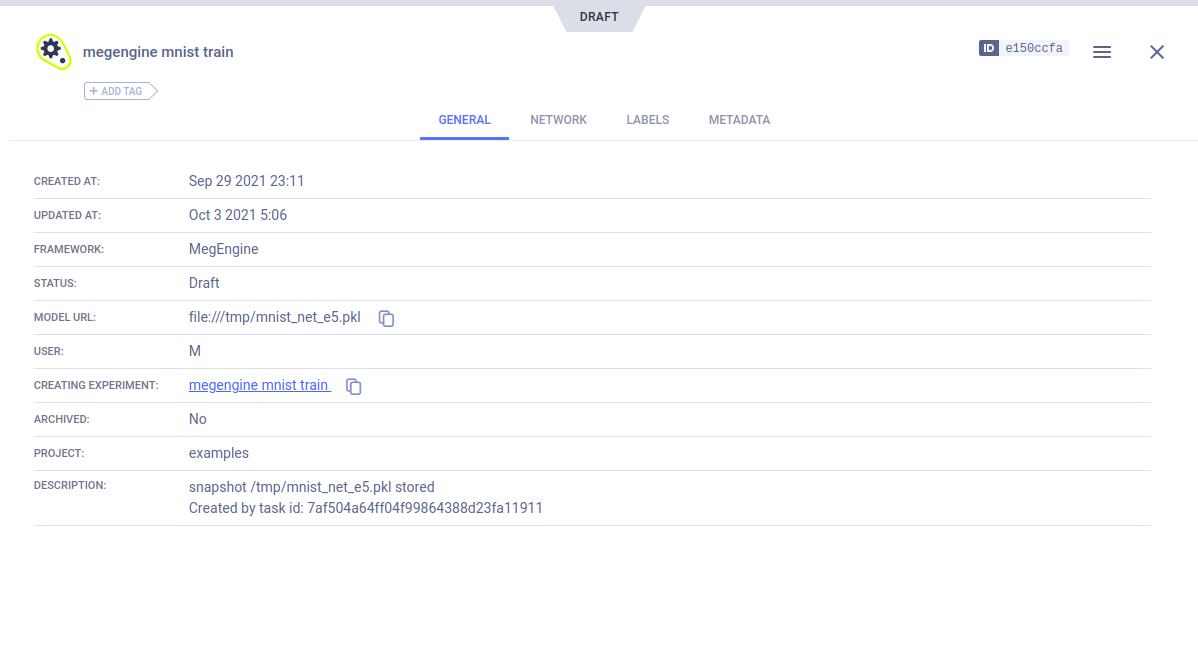Switch to the Network tab
This screenshot has height=660, width=1198.
point(558,120)
